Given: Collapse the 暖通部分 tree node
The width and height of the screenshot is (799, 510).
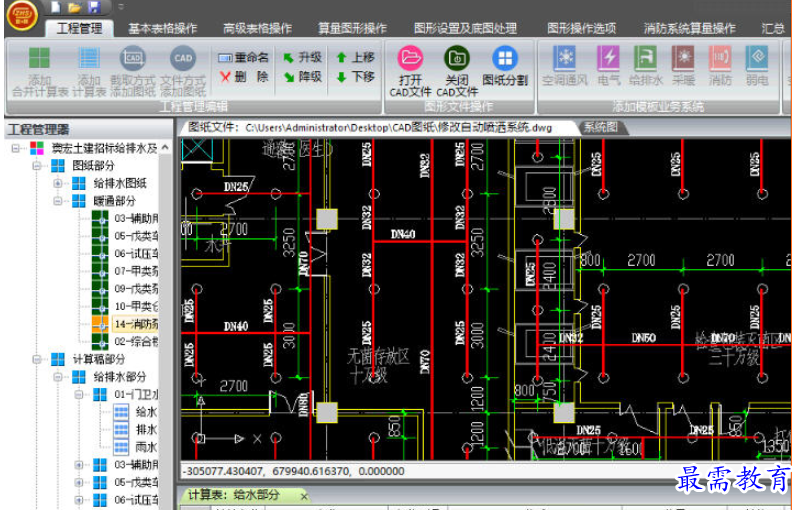Looking at the screenshot, I should [57, 201].
